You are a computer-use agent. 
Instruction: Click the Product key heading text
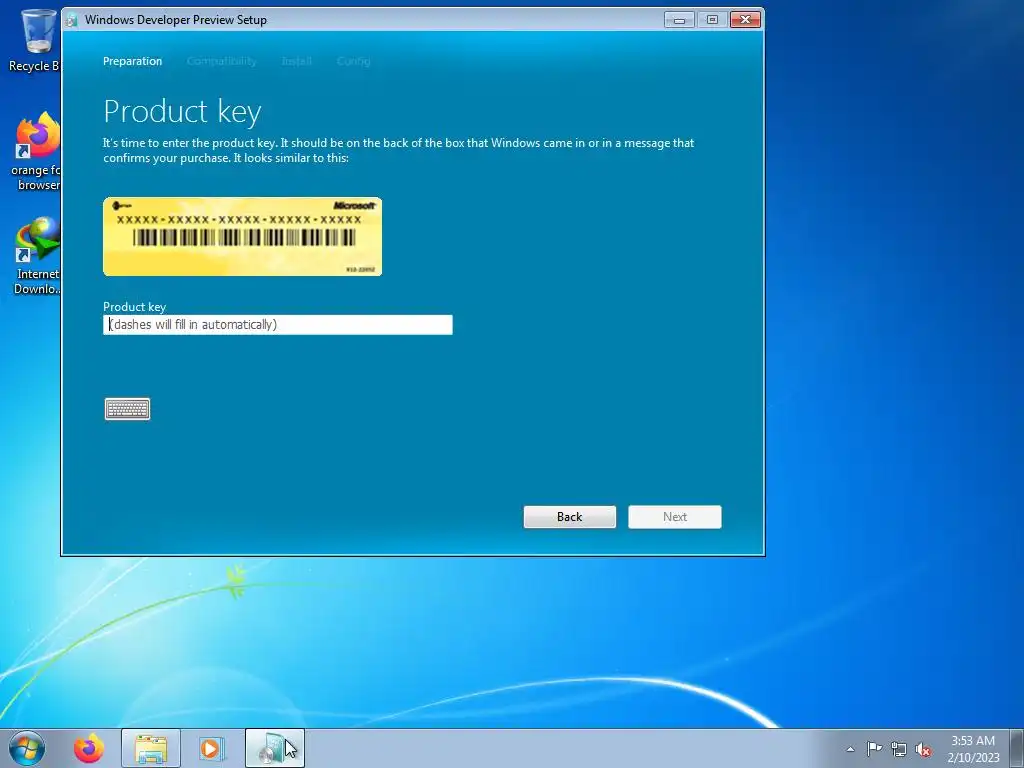click(182, 112)
